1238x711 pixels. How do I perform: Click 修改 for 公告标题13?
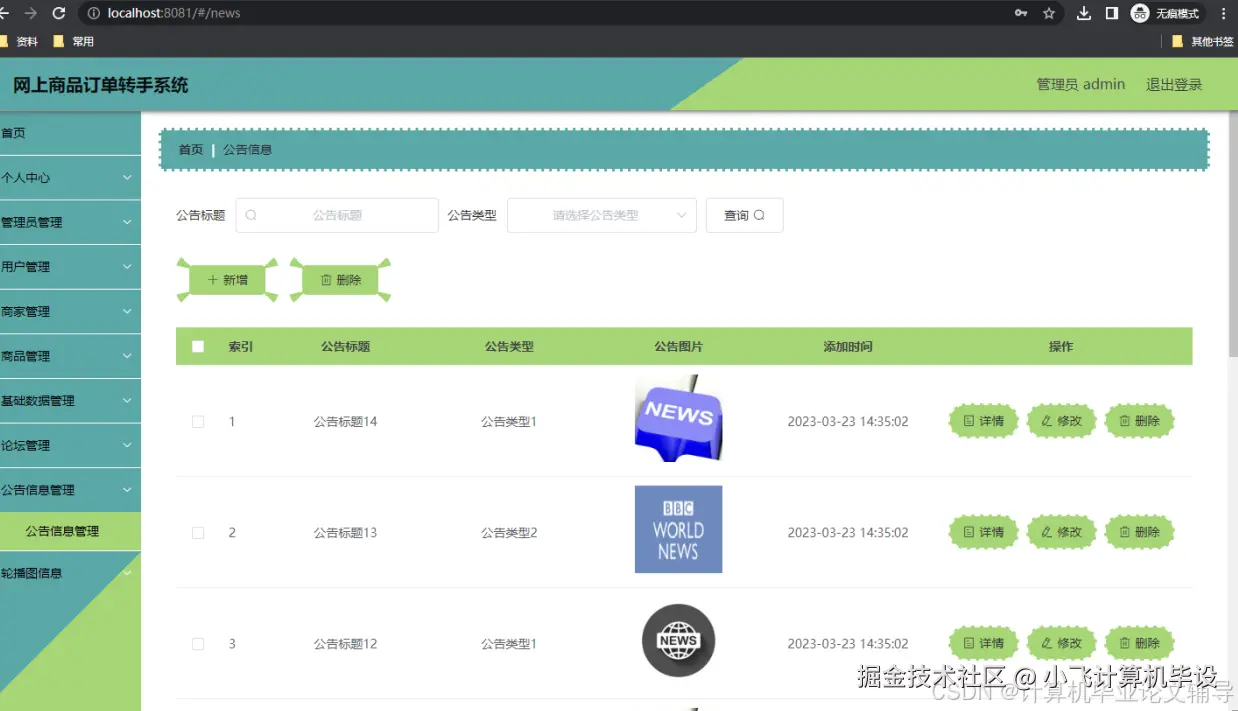tap(1061, 532)
